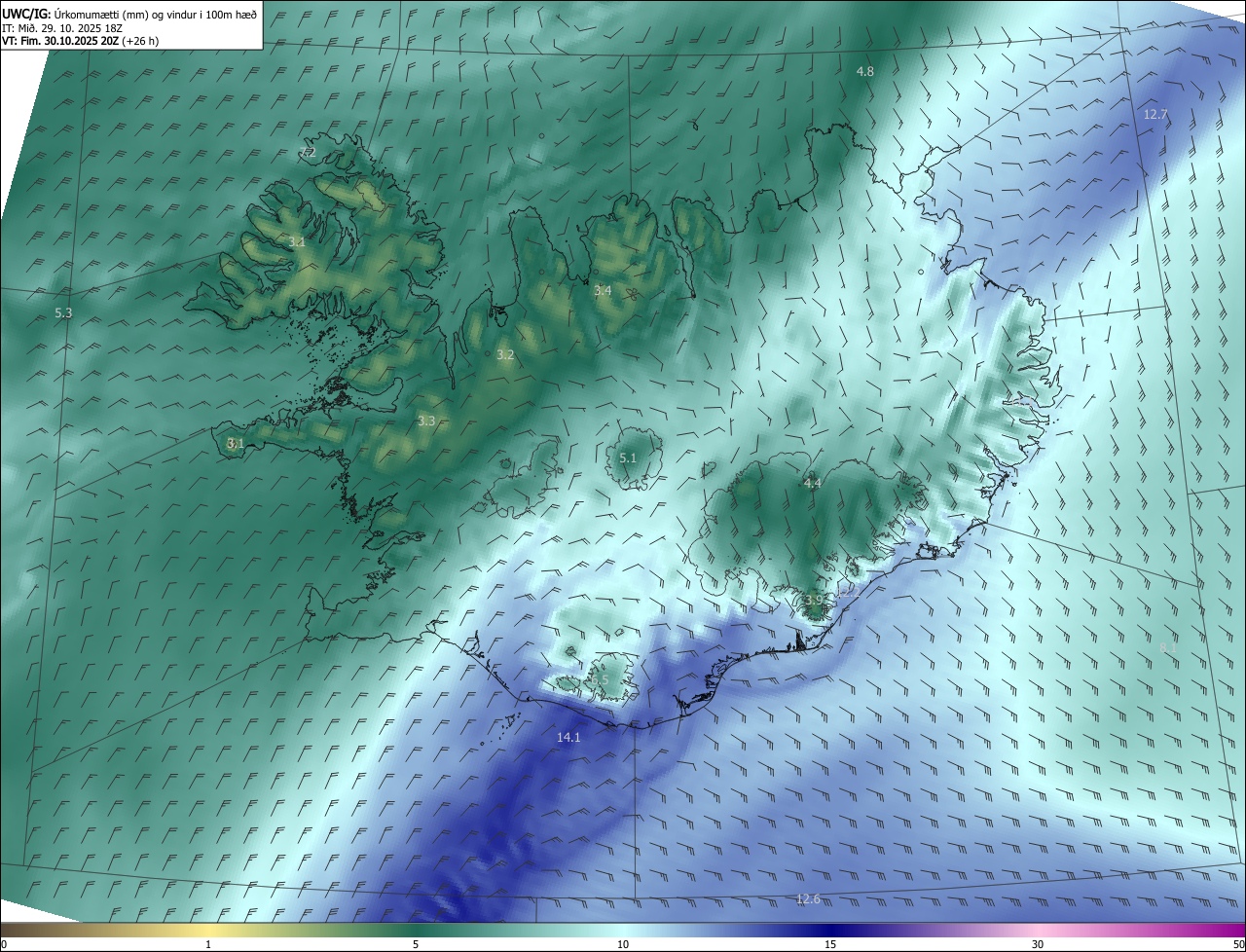Click the 8.1 value label
Viewport: 1246px width, 952px height.
[1169, 647]
